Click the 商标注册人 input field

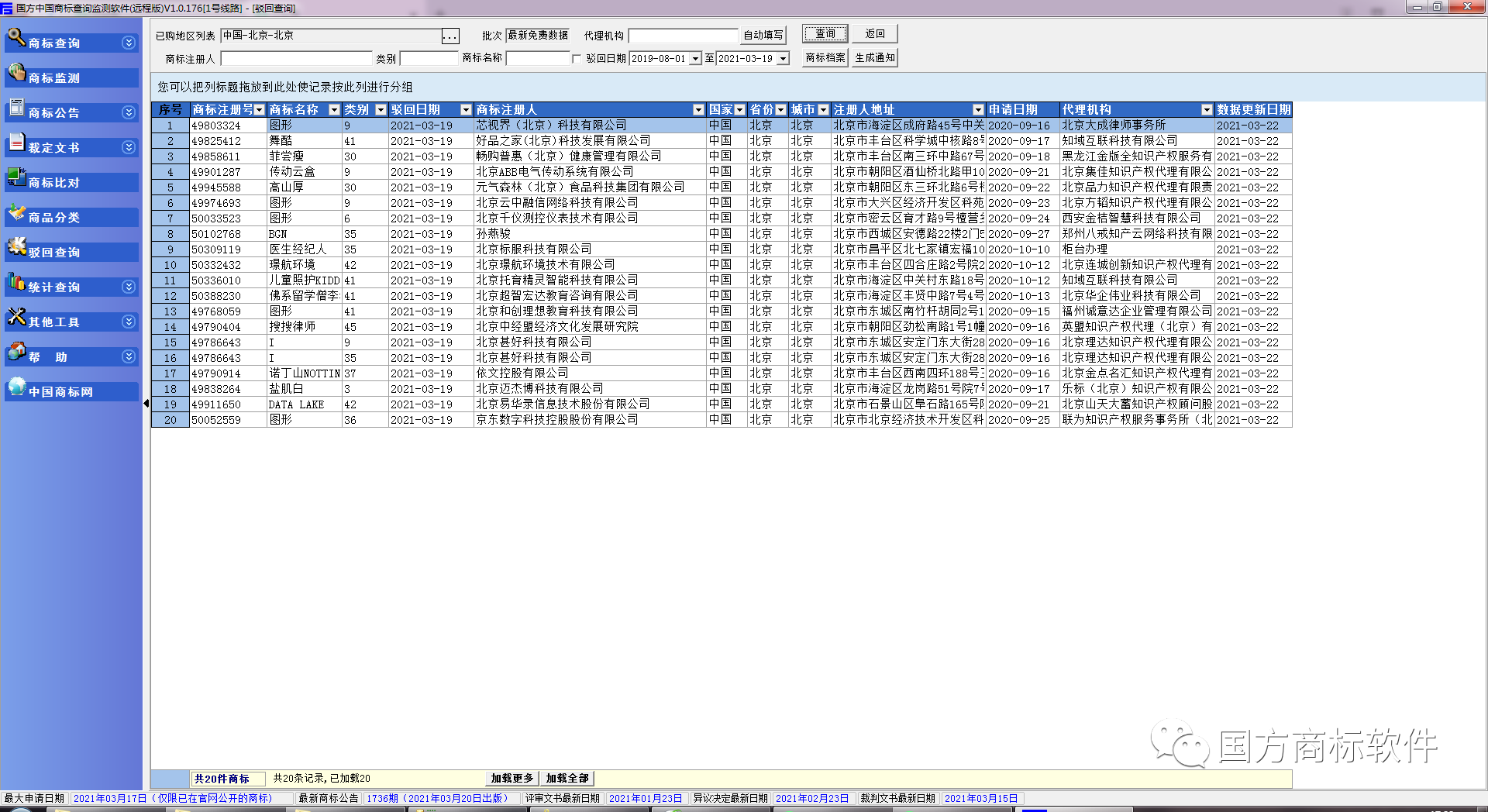[x=296, y=59]
